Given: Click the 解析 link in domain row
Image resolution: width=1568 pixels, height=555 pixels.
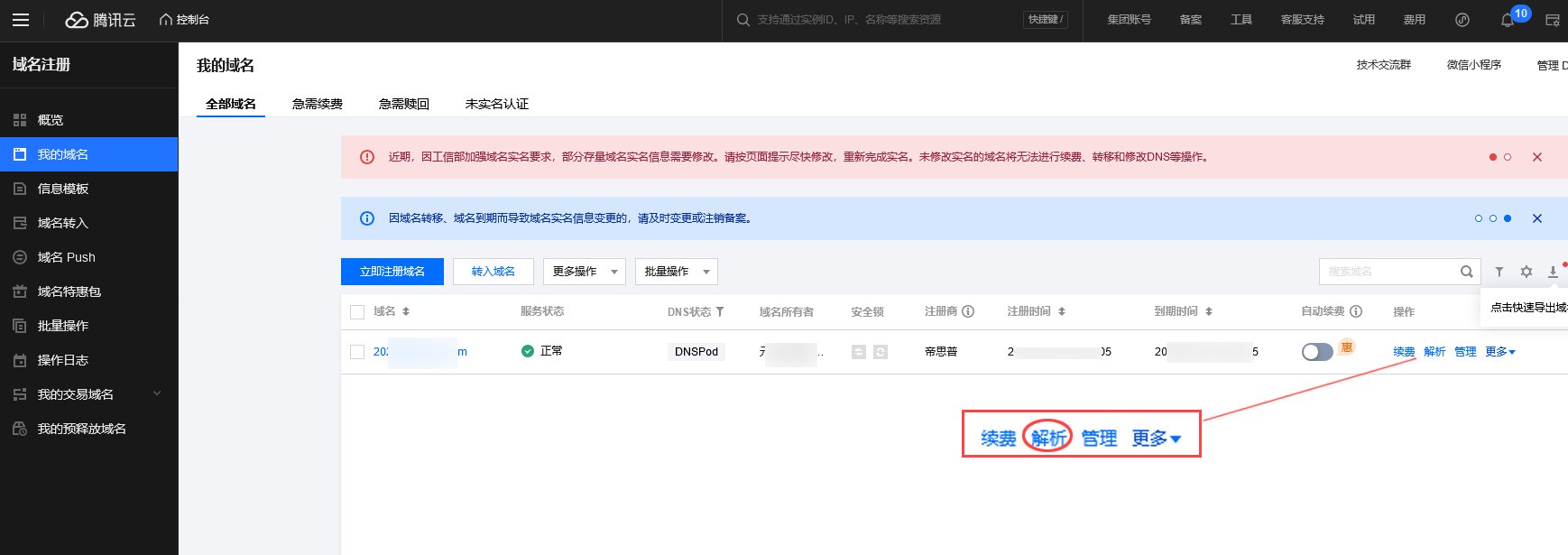Looking at the screenshot, I should (1434, 352).
